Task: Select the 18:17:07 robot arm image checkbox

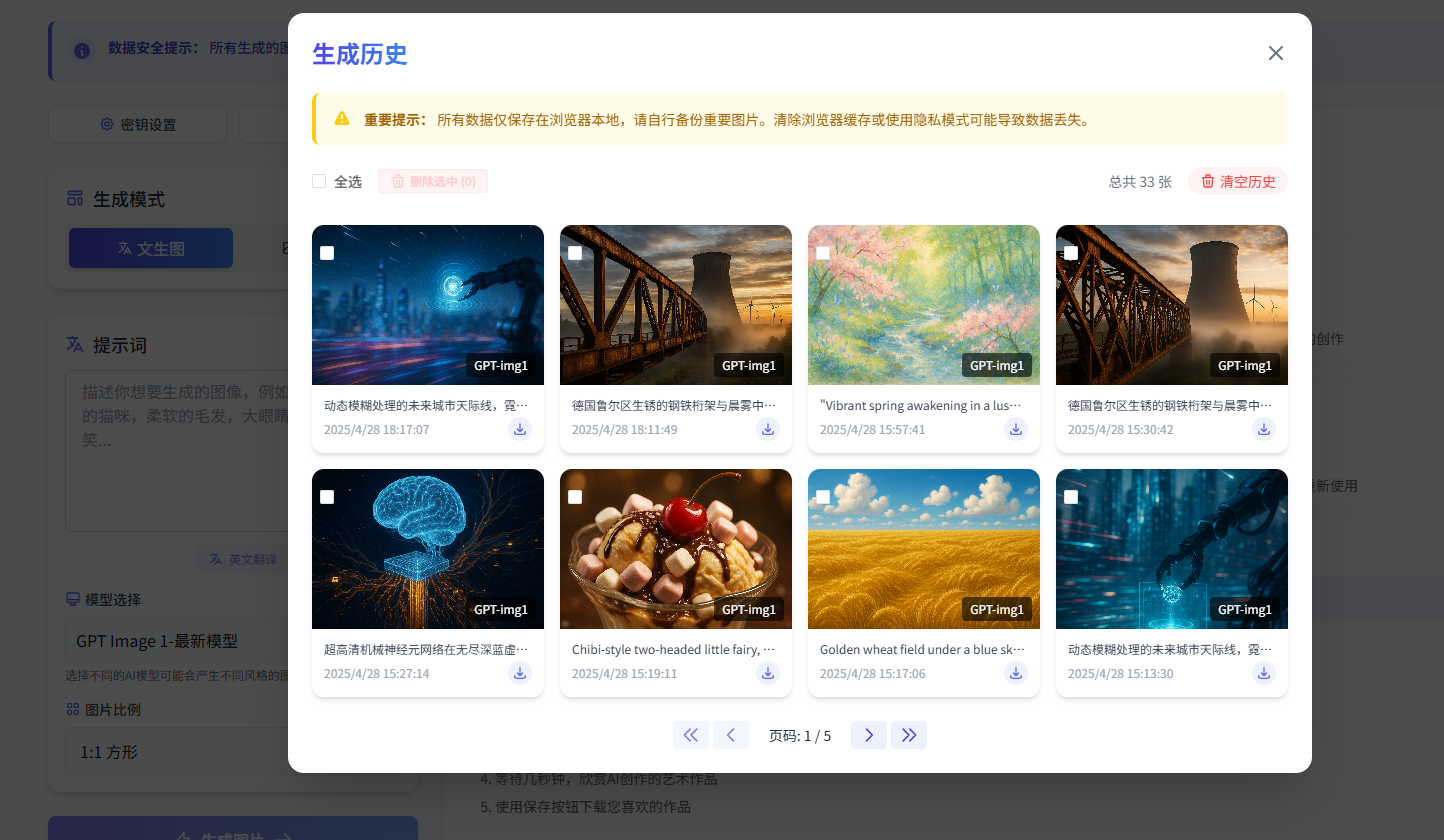Action: [327, 253]
